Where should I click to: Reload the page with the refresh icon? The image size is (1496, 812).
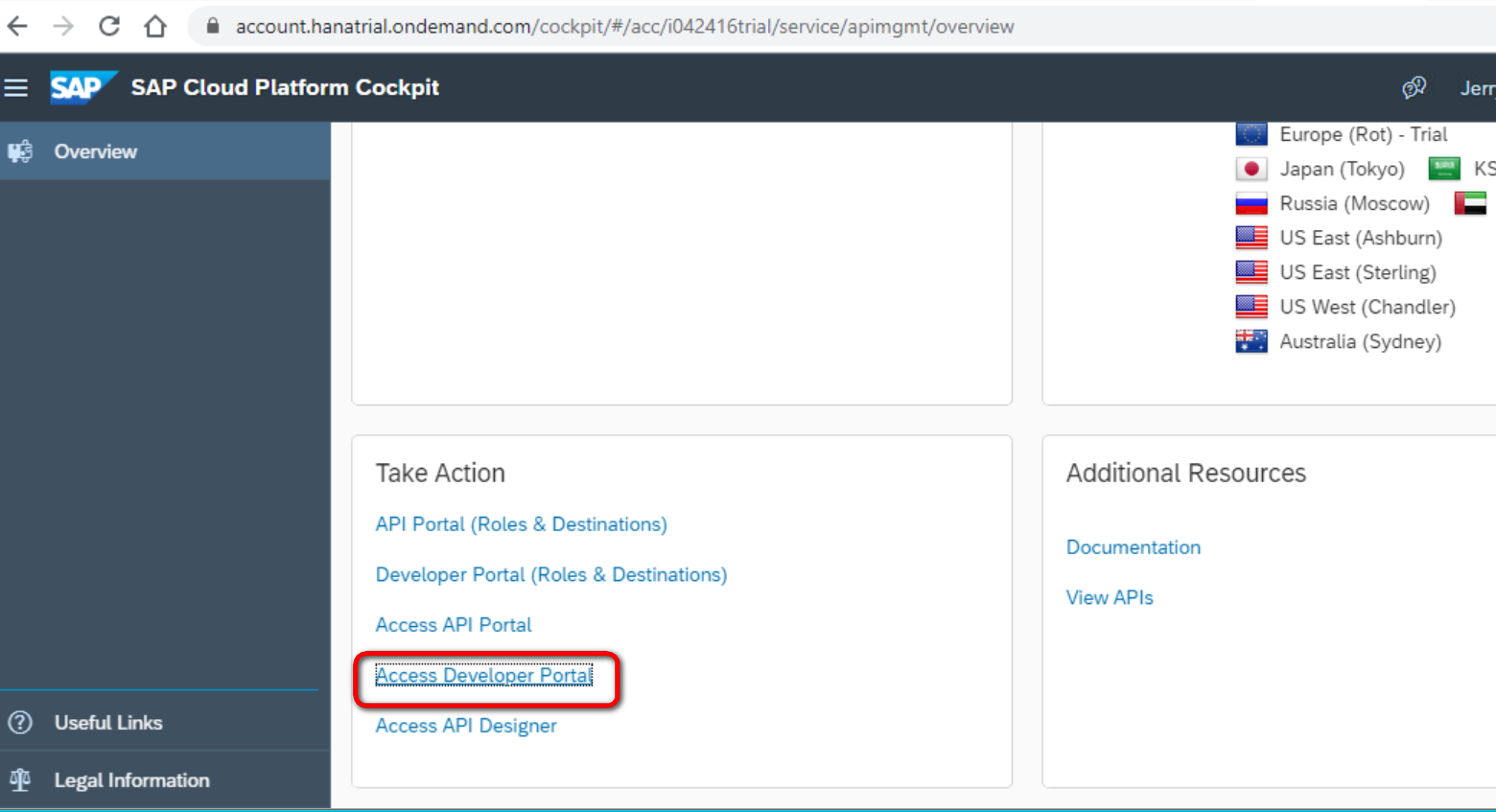pos(109,26)
